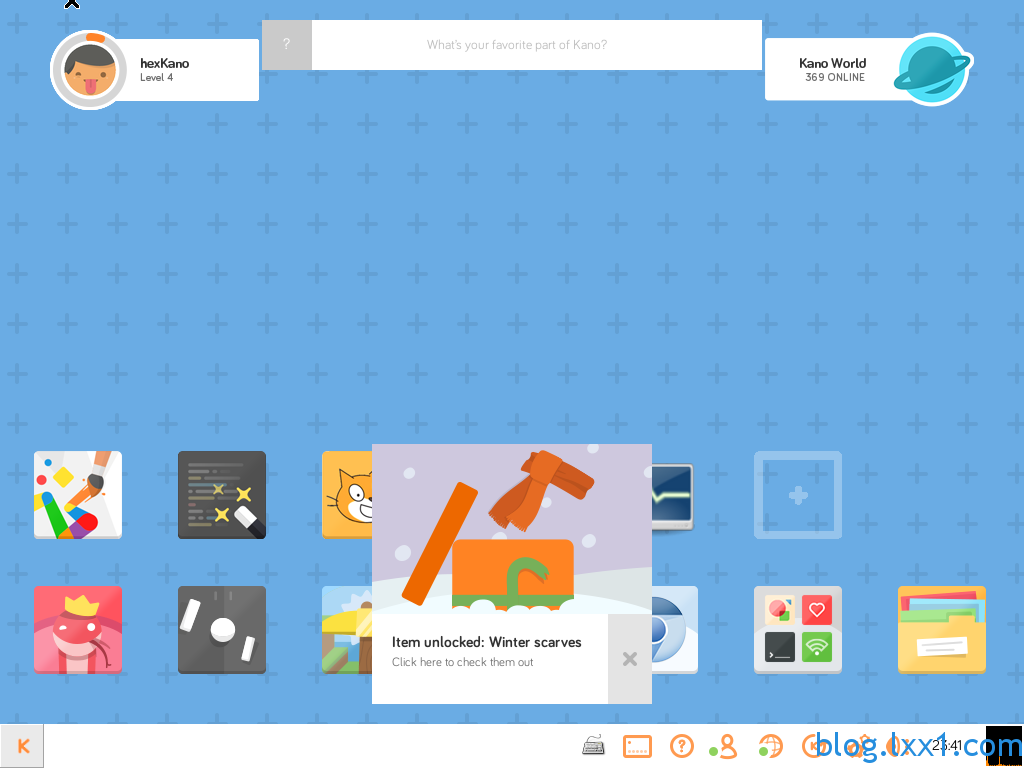Click the empty plus tile to add an app

pyautogui.click(x=798, y=495)
